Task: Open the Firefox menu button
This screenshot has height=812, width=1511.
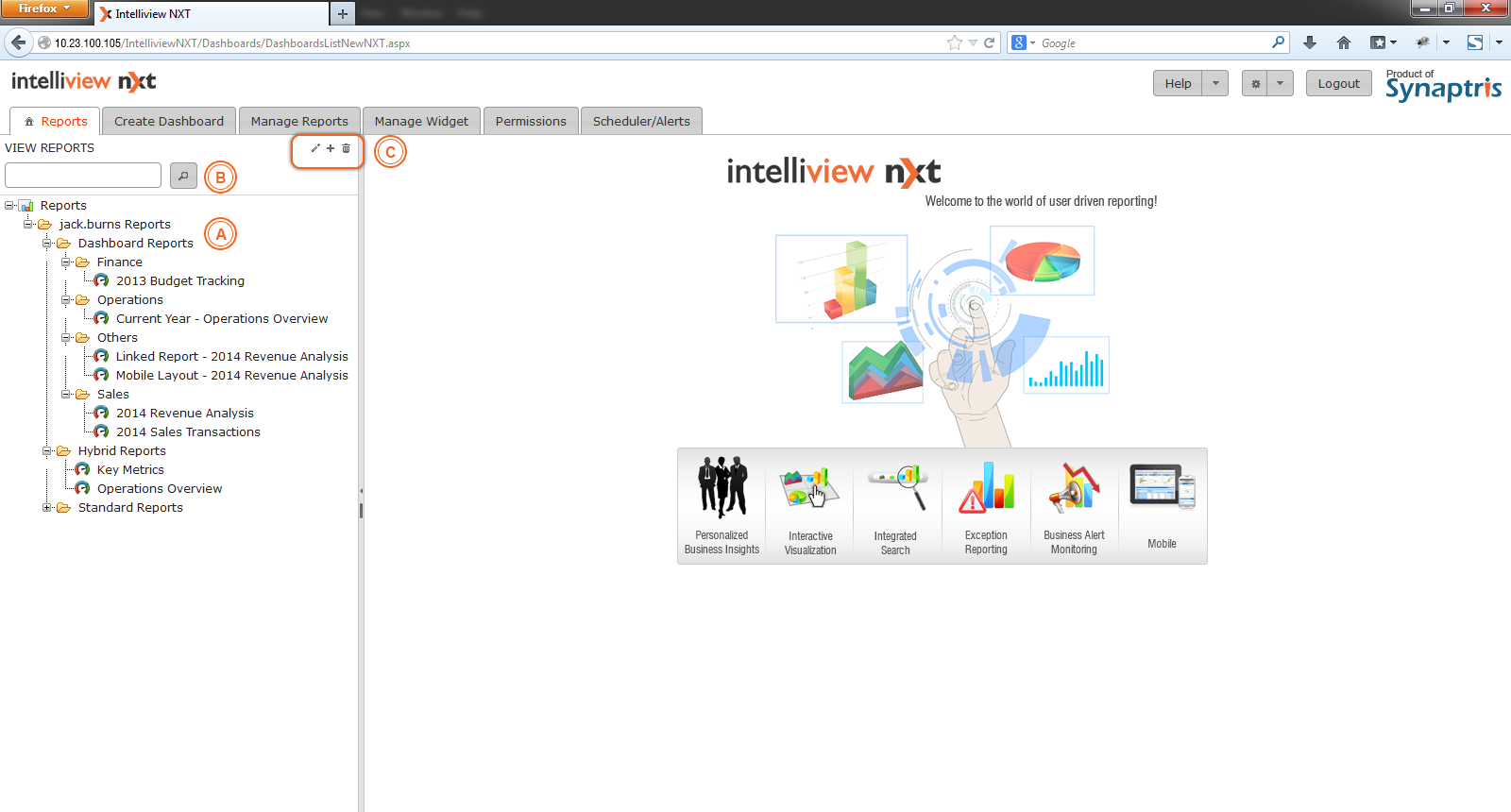Action: click(x=43, y=8)
